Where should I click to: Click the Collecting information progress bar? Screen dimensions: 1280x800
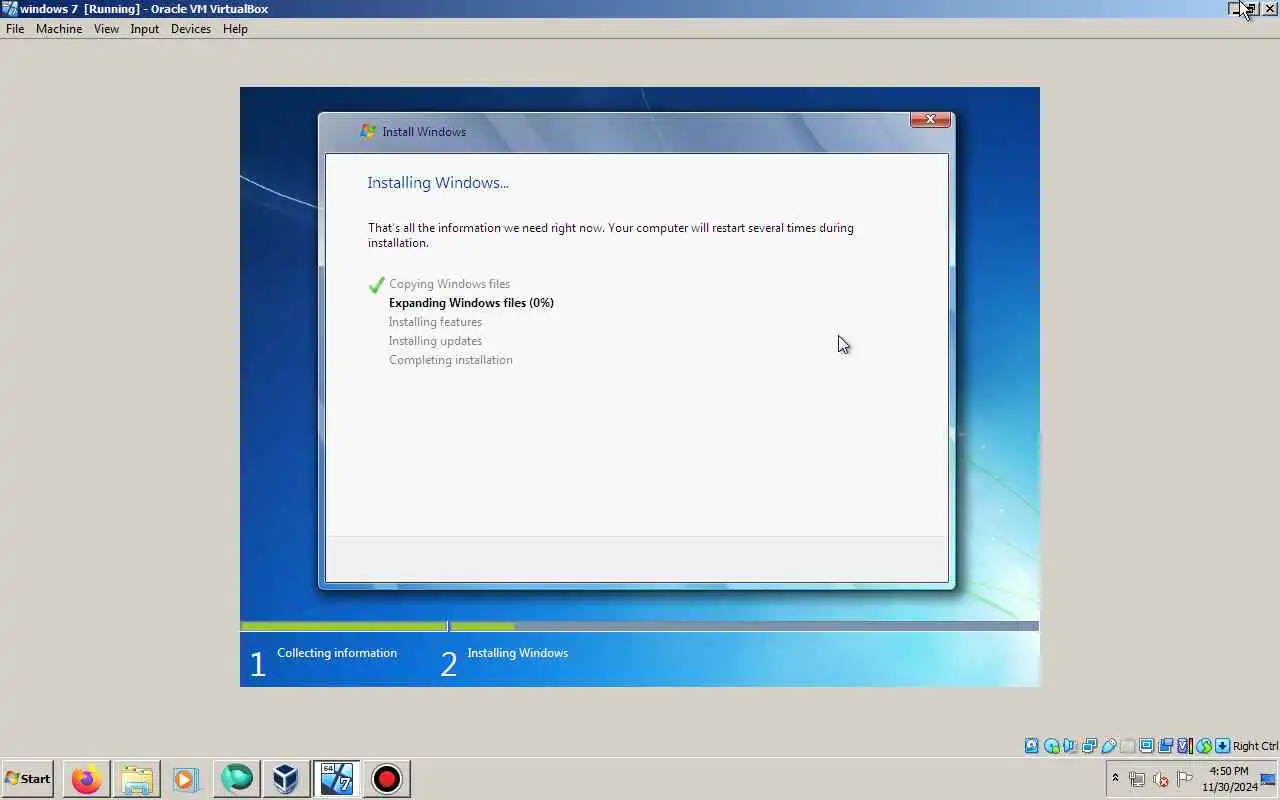[344, 626]
